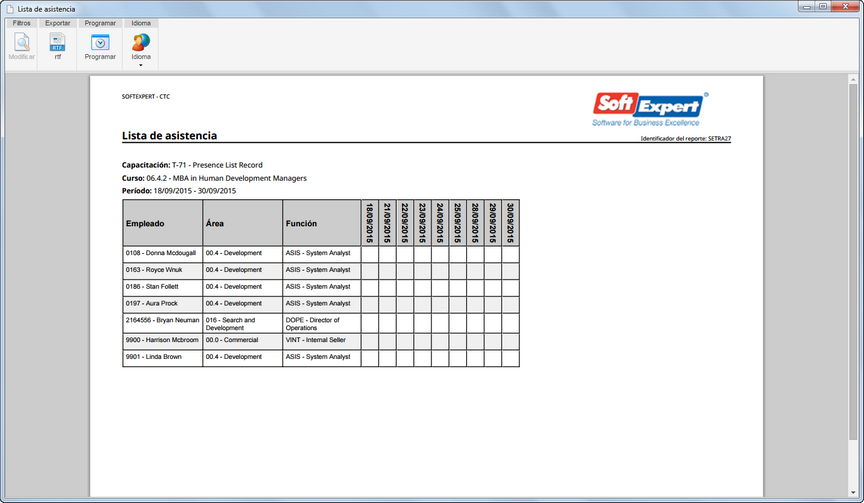Image resolution: width=864 pixels, height=503 pixels.
Task: Click the 0108 - Donna Mcdougall row
Action: point(321,254)
